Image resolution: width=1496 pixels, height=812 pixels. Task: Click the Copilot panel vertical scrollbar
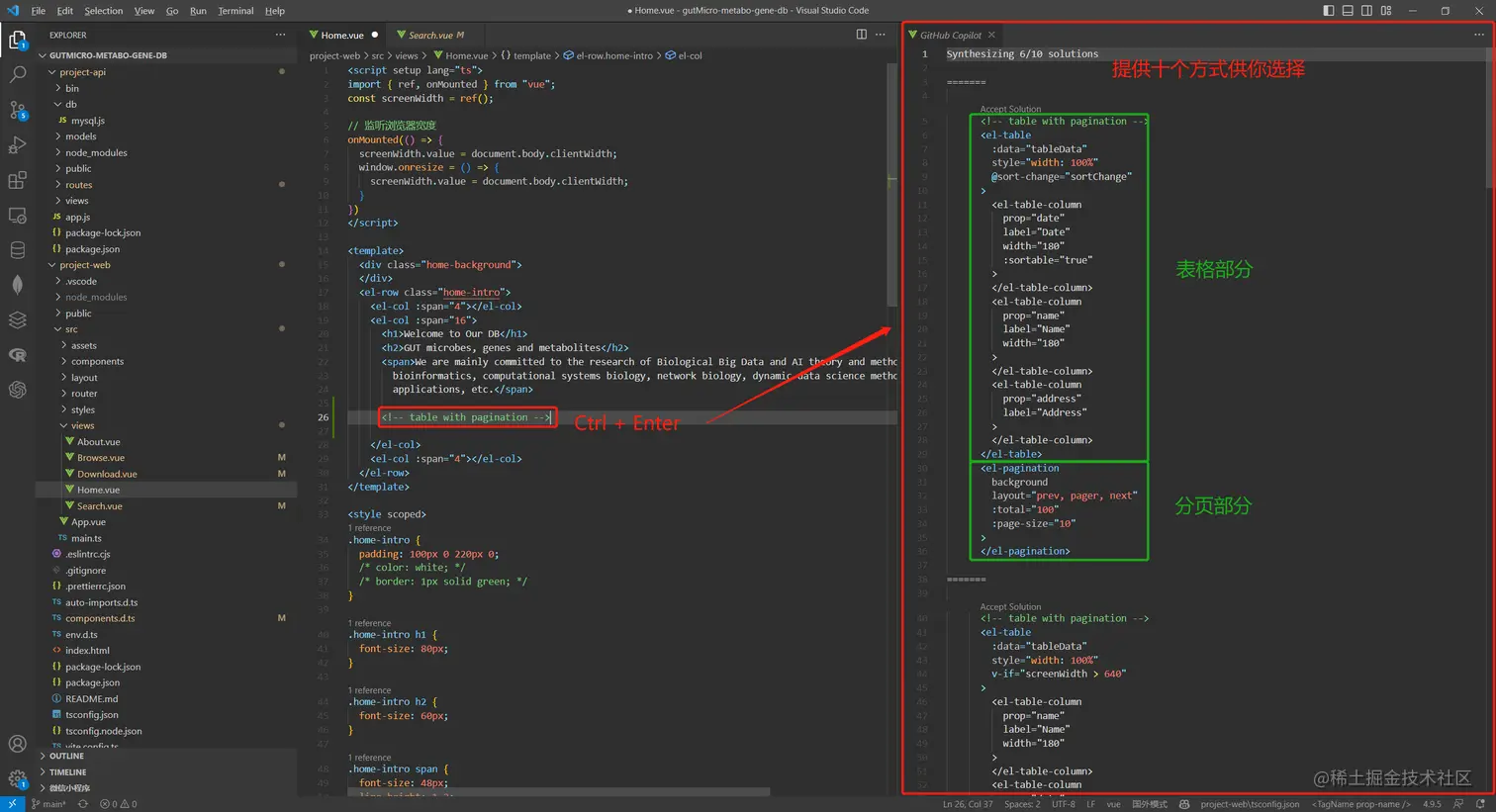pyautogui.click(x=1490, y=118)
